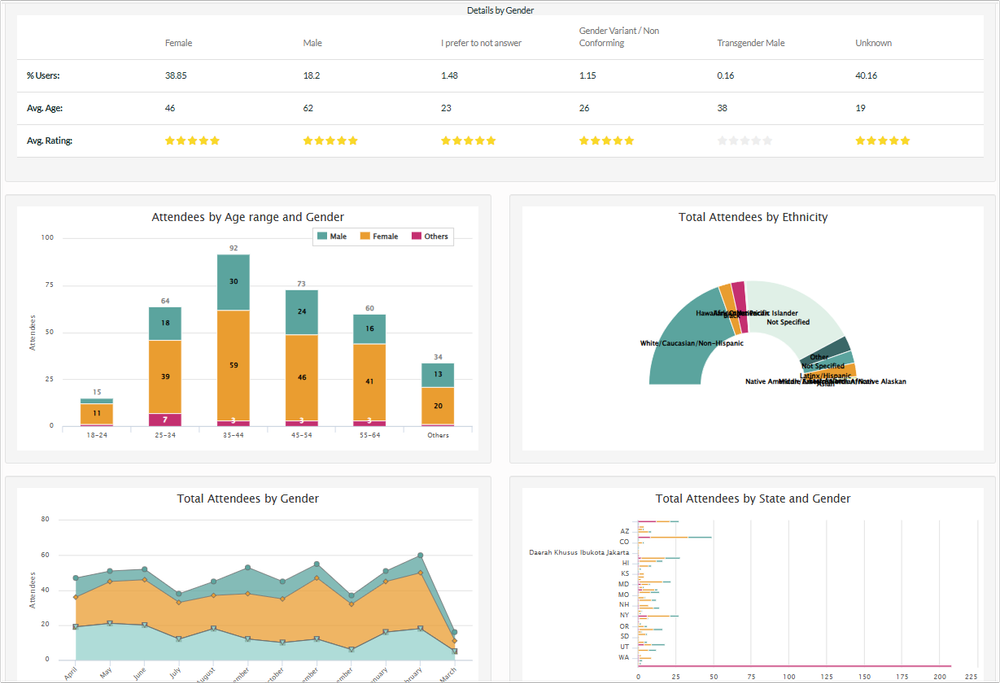The width and height of the screenshot is (1000, 683).
Task: Click the Total Attendees by Gender title
Action: tap(247, 499)
